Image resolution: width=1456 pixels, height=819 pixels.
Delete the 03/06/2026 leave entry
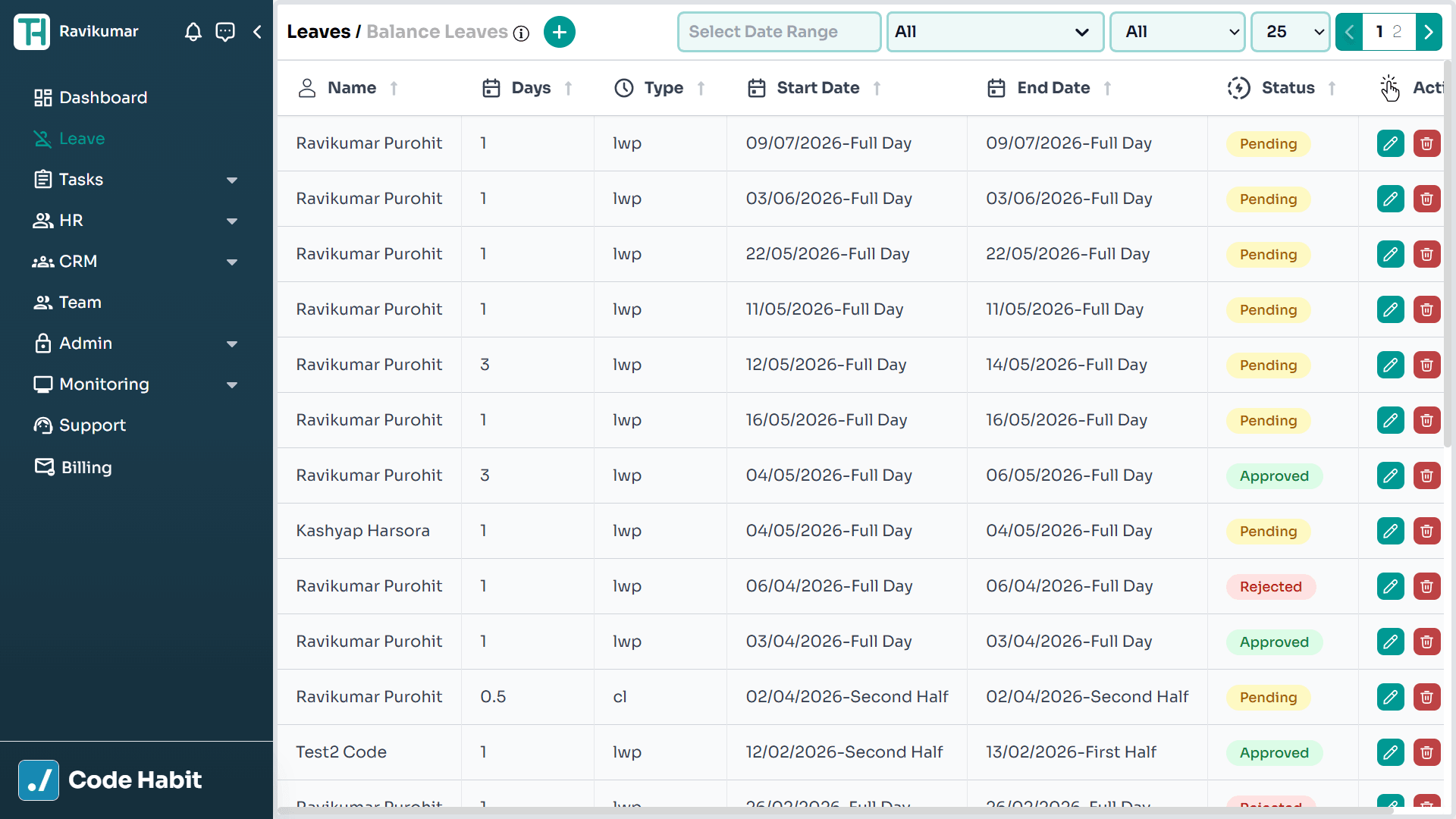(x=1427, y=199)
